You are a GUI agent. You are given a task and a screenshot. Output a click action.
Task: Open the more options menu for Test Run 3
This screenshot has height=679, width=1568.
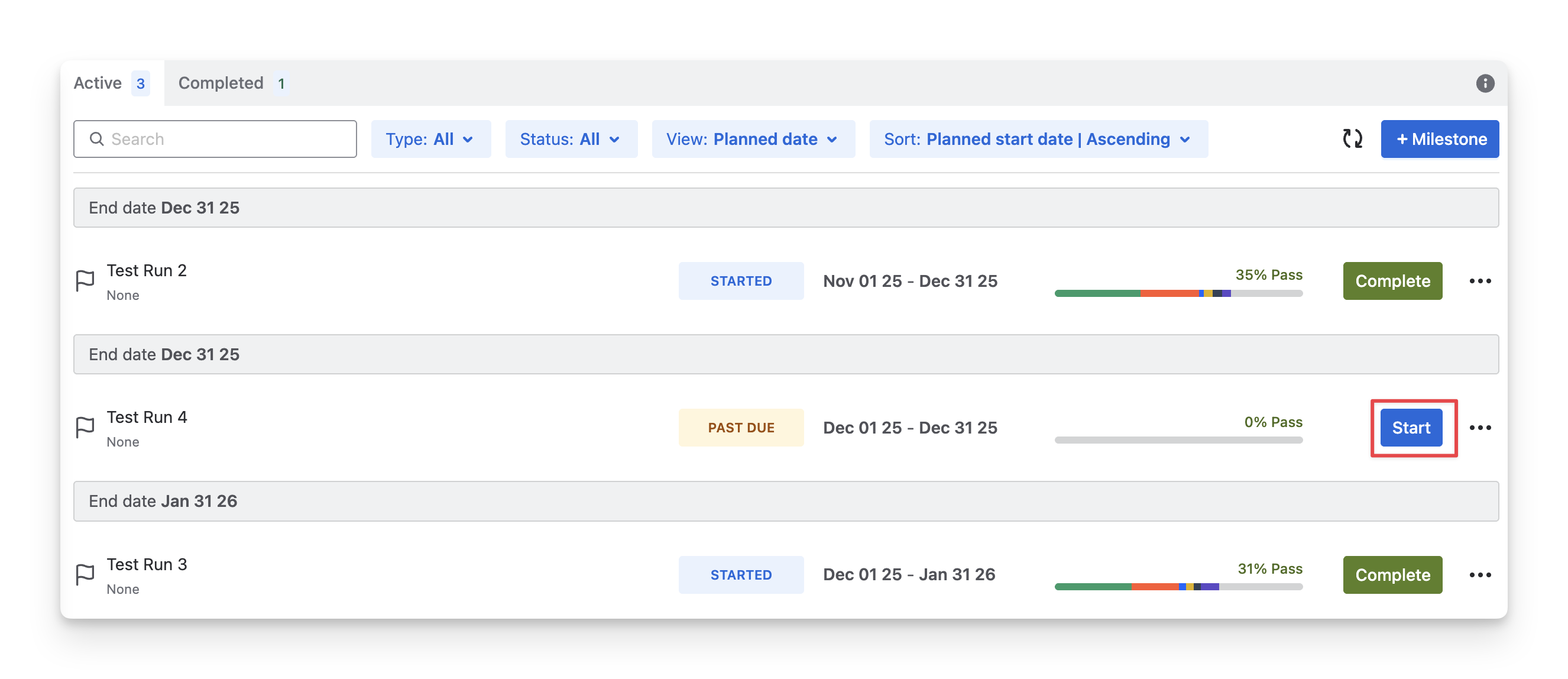click(x=1480, y=574)
